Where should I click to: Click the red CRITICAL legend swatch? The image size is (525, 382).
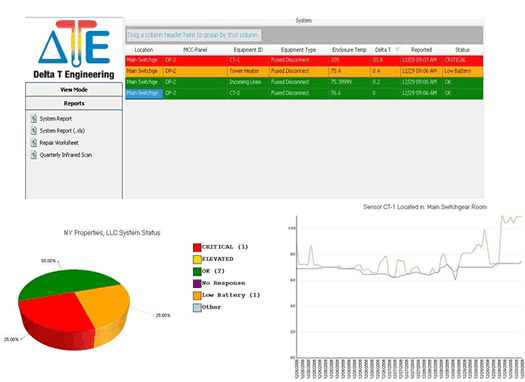click(x=197, y=247)
